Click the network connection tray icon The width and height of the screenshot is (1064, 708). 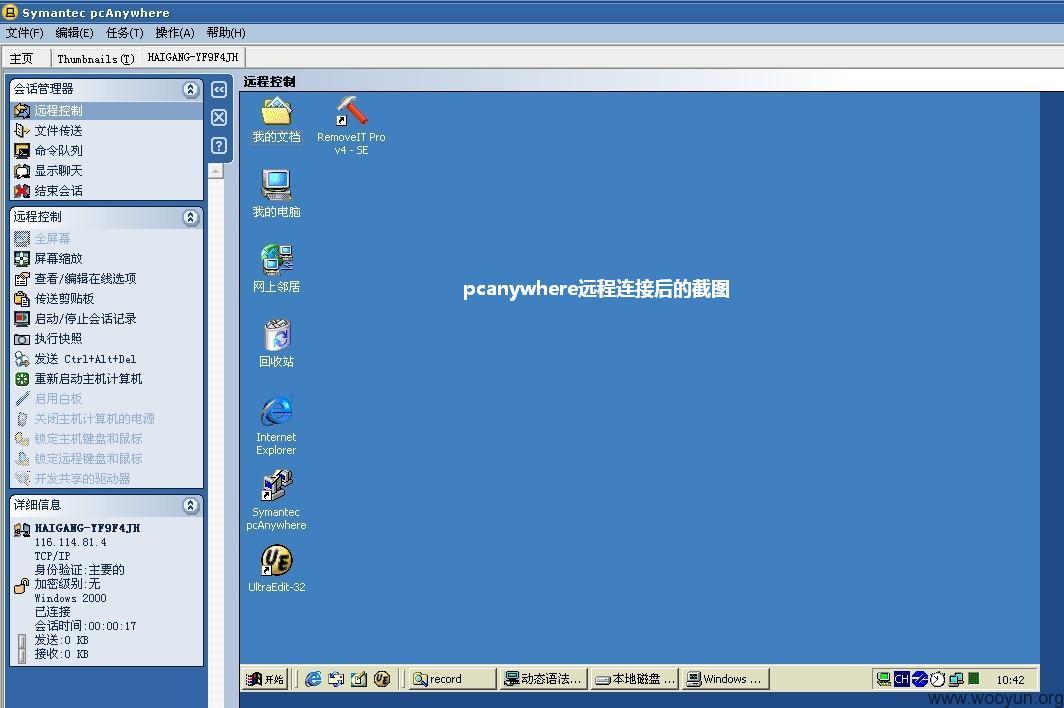pyautogui.click(x=956, y=679)
